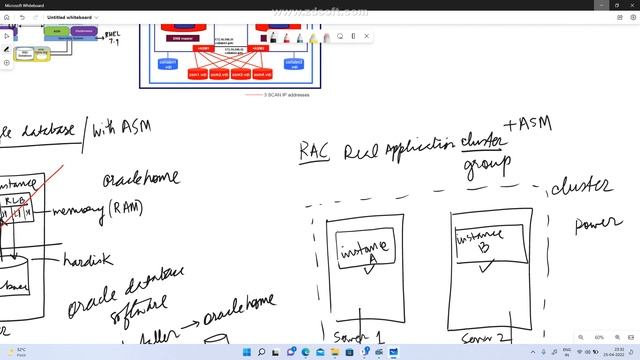Viewport: 640px width, 360px height.
Task: Switch to the Whiteboard taskbar app
Action: click(x=393, y=352)
